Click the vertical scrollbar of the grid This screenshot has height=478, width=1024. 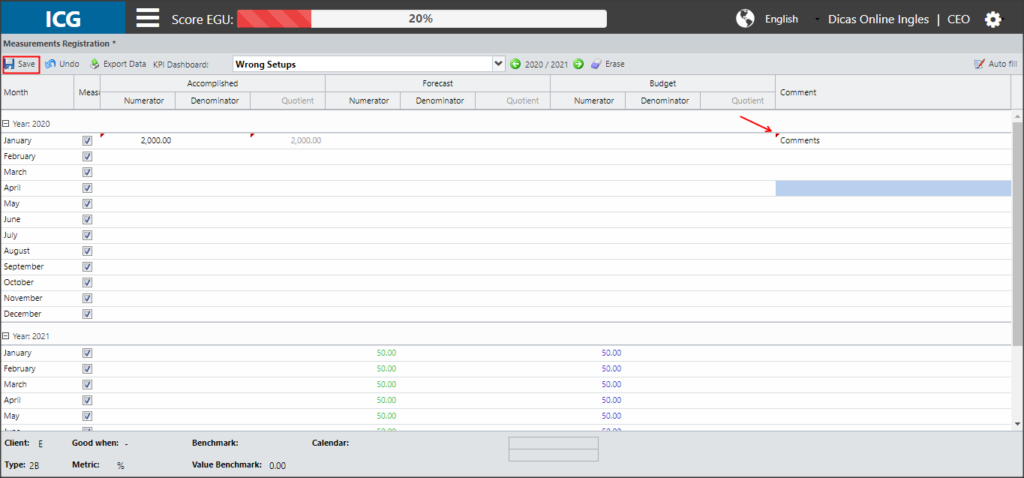coord(1017,233)
